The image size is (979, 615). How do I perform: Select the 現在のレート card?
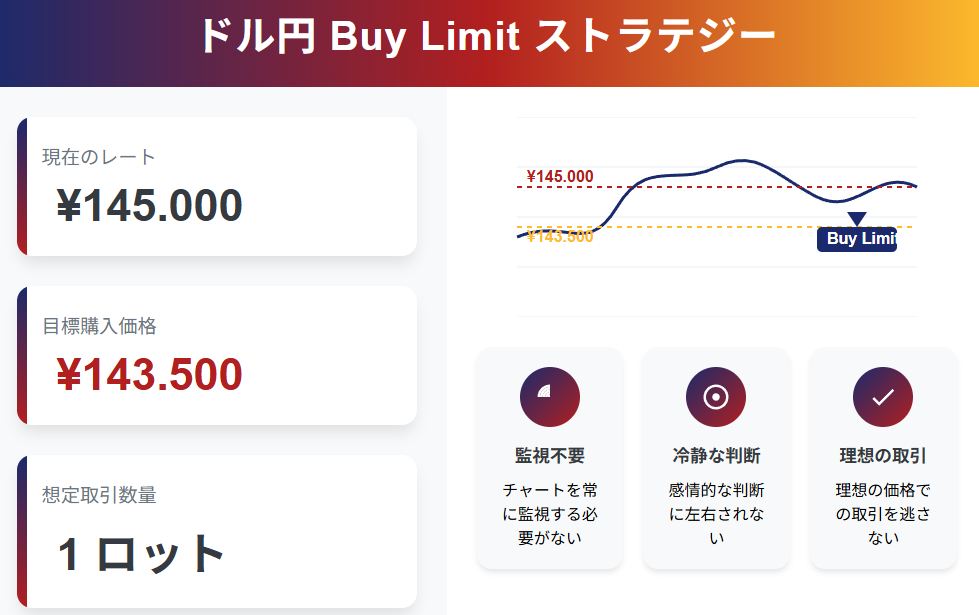coord(217,186)
